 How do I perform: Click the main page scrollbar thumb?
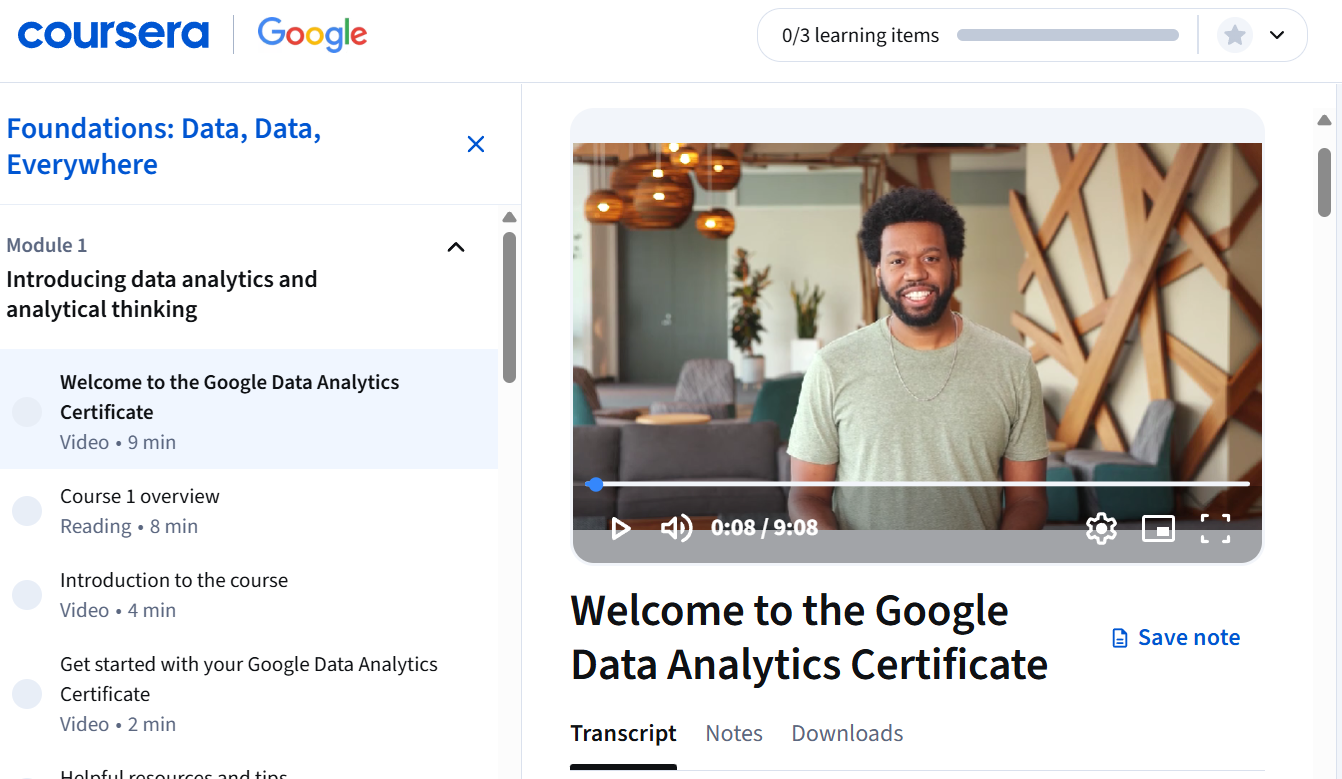(x=1325, y=182)
